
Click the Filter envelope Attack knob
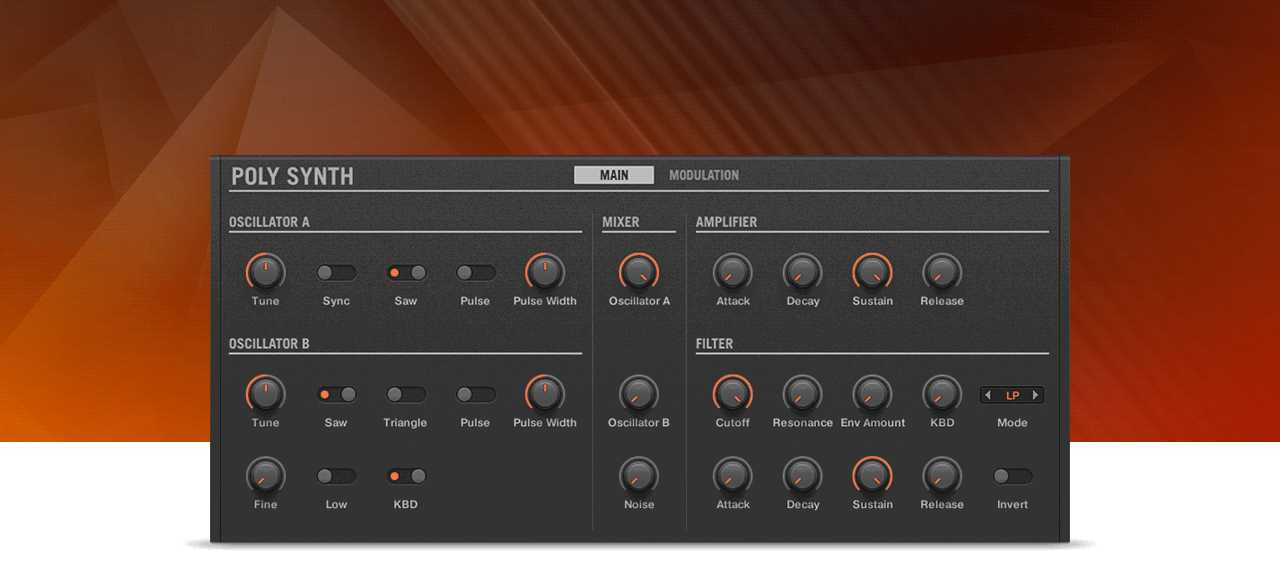coord(733,476)
